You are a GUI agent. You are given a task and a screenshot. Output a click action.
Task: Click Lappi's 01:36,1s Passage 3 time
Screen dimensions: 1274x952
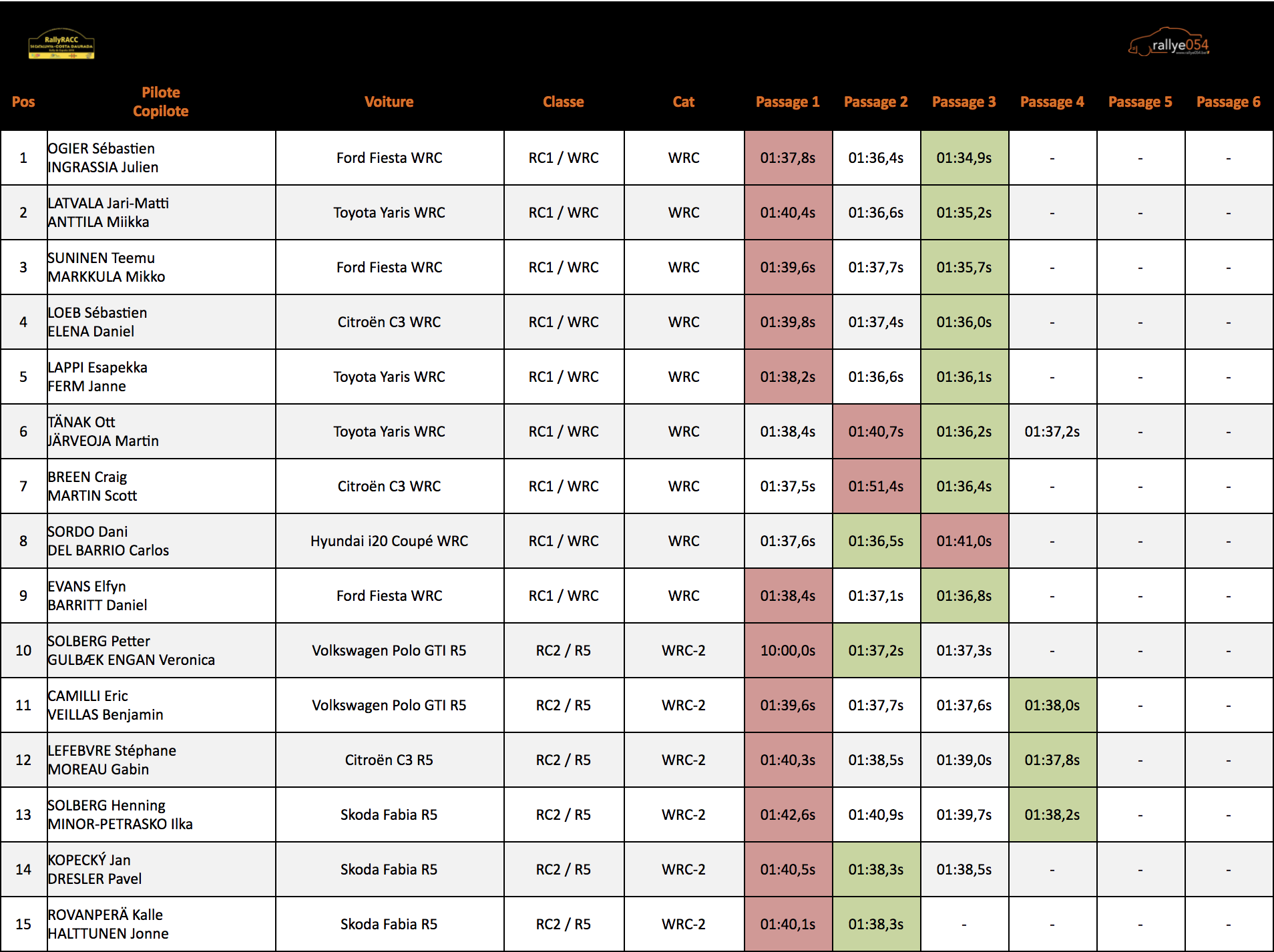[x=964, y=377]
